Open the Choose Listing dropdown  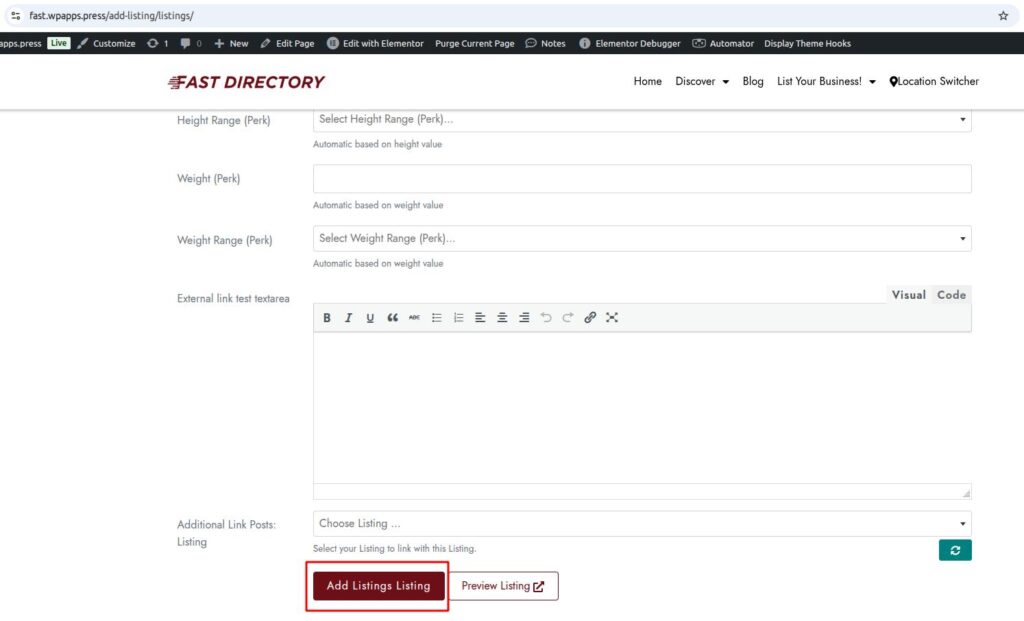point(641,523)
